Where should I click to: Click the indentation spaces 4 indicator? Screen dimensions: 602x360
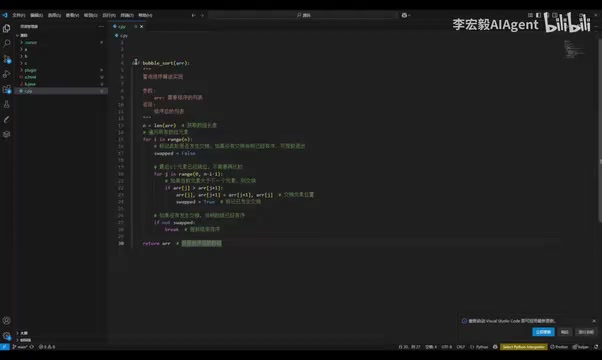(x=431, y=347)
